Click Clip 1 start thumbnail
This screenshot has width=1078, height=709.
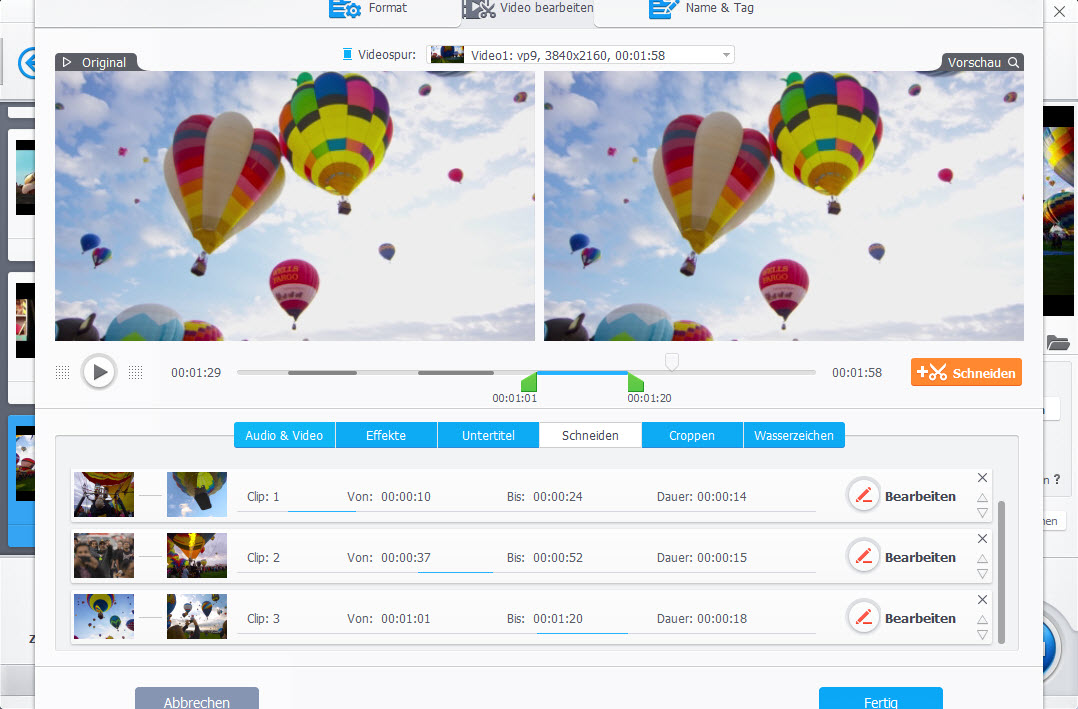point(104,494)
